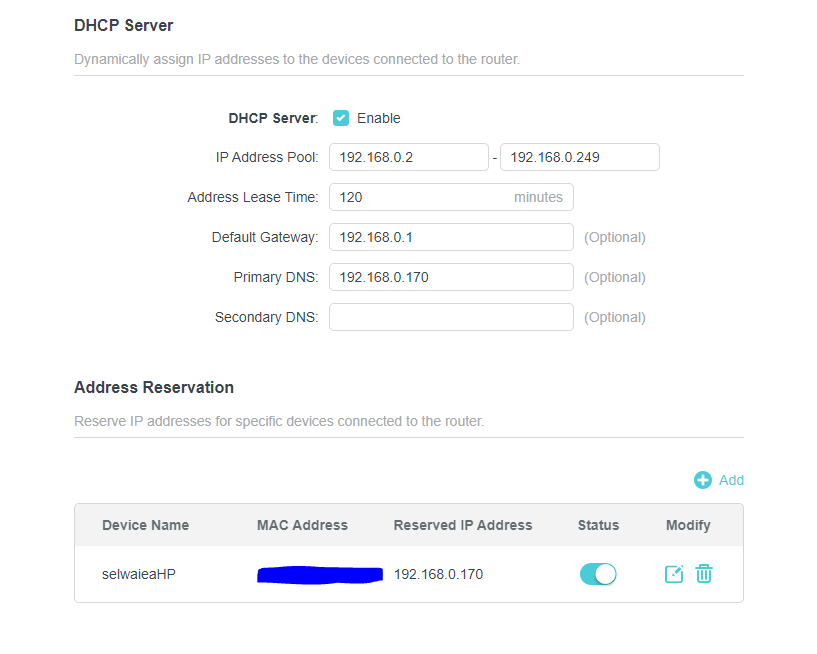This screenshot has width=817, height=654.
Task: Click the empty Secondary DNS field
Action: point(451,317)
